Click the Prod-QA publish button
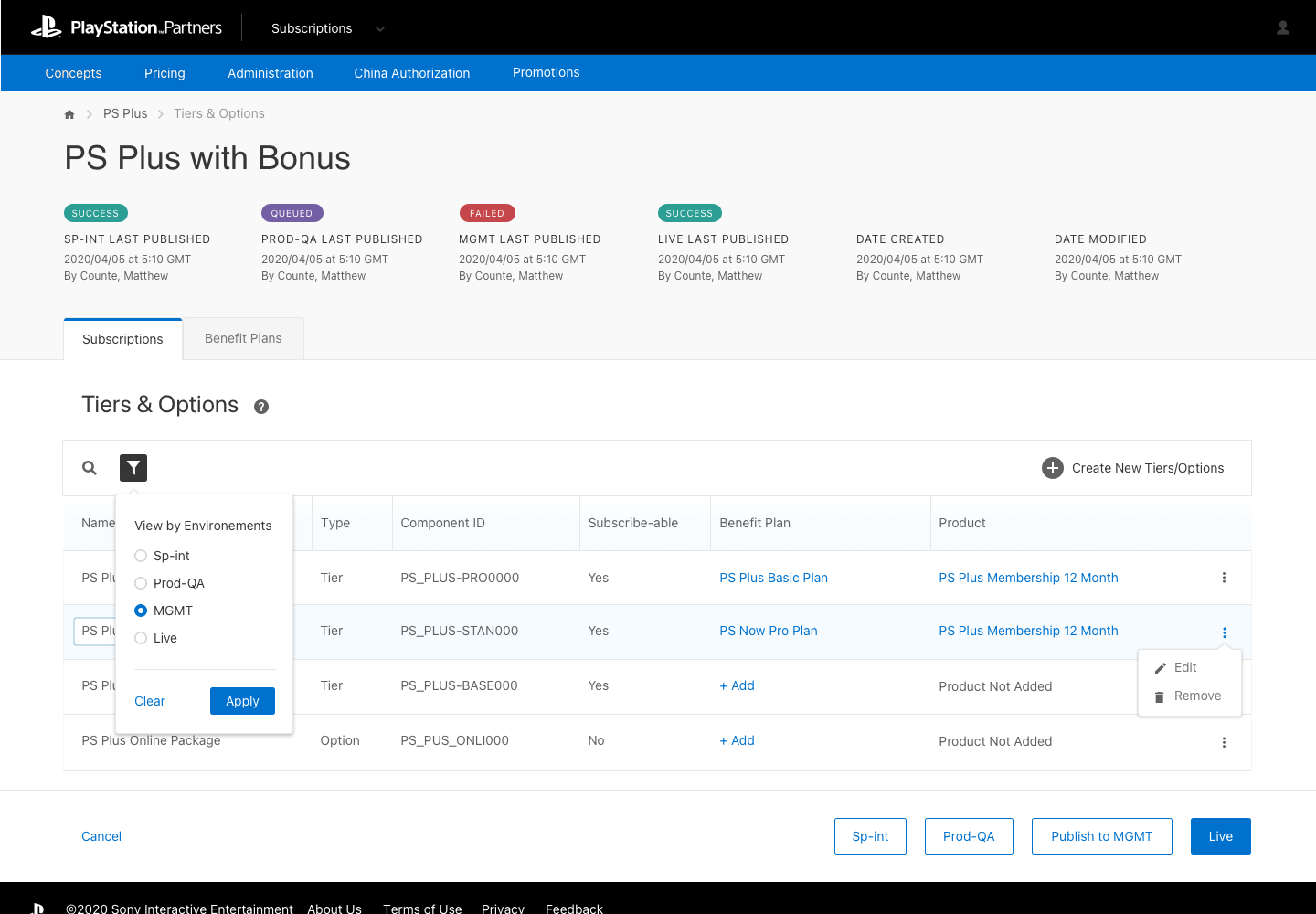The height and width of the screenshot is (914, 1316). click(x=969, y=836)
